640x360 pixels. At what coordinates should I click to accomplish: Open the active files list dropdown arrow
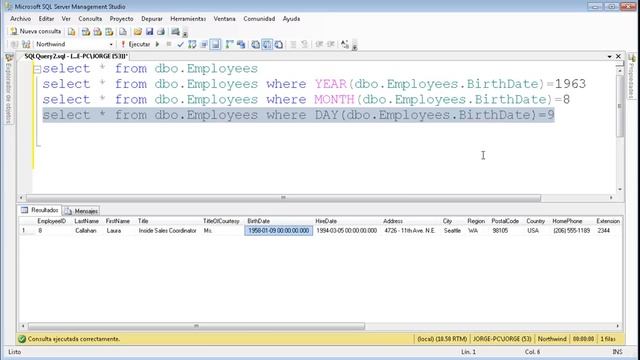[x=609, y=57]
